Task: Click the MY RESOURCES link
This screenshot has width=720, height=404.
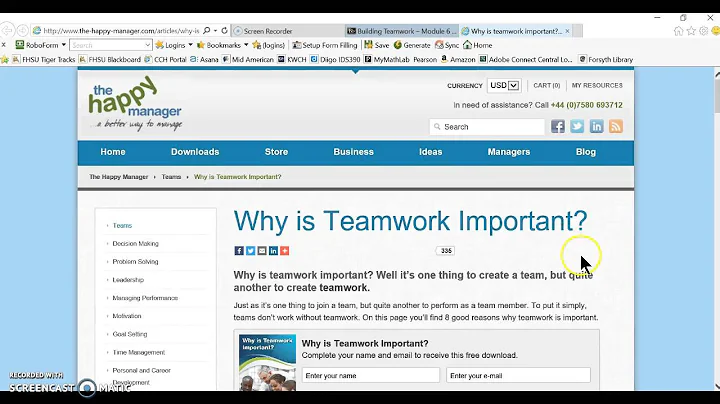Action: pos(597,85)
